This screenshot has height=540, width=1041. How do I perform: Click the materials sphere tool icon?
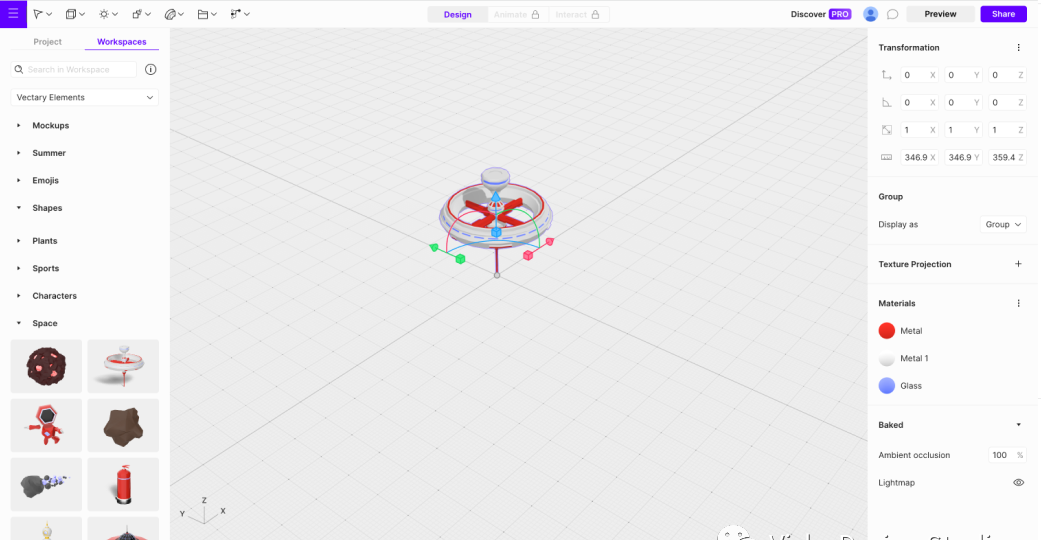[x=170, y=14]
